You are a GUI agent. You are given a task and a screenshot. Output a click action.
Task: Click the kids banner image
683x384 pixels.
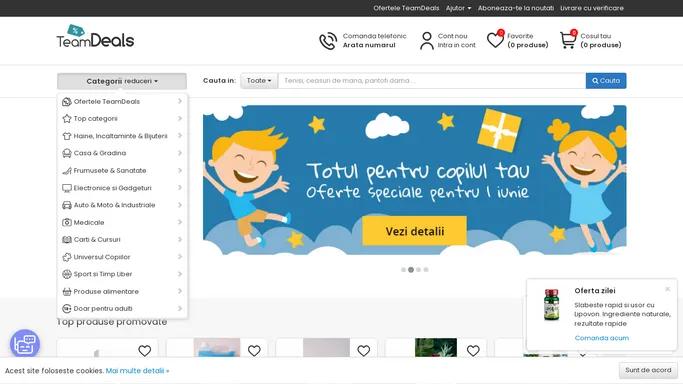tap(414, 179)
